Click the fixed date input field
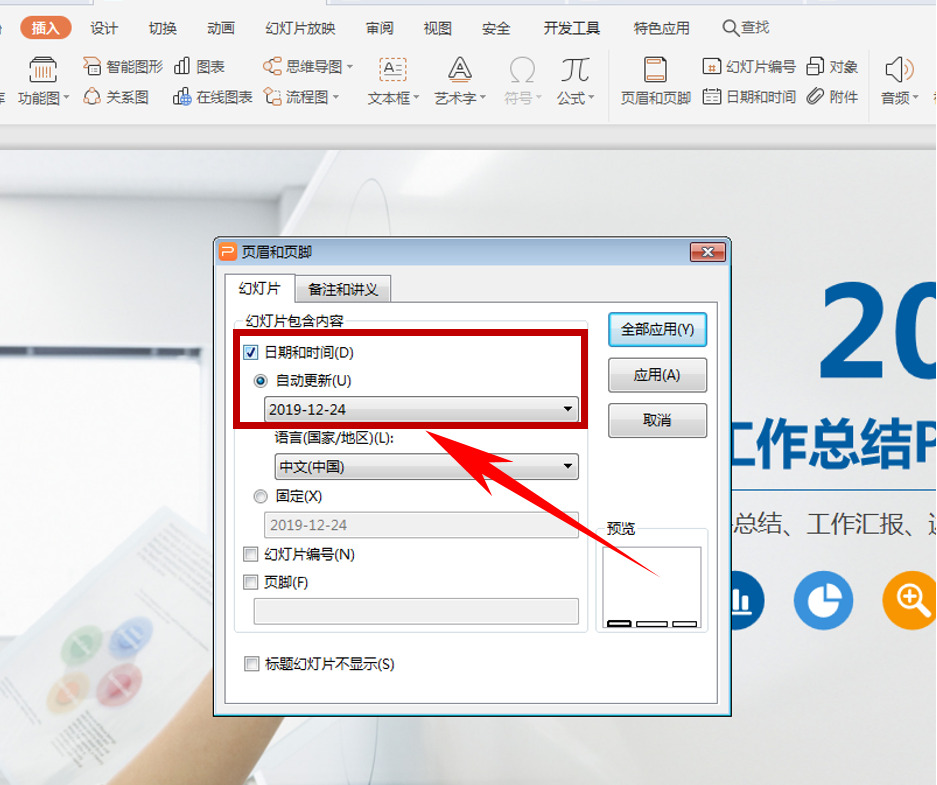The width and height of the screenshot is (937, 785). click(421, 525)
